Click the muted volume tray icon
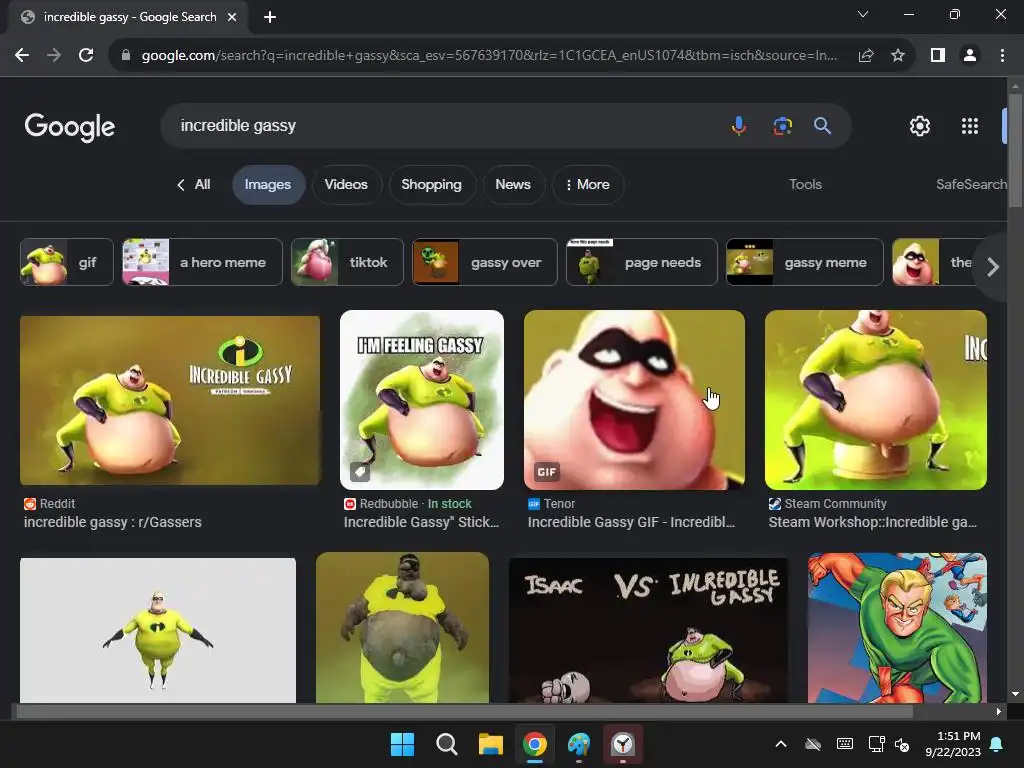Viewport: 1024px width, 768px height. (902, 744)
